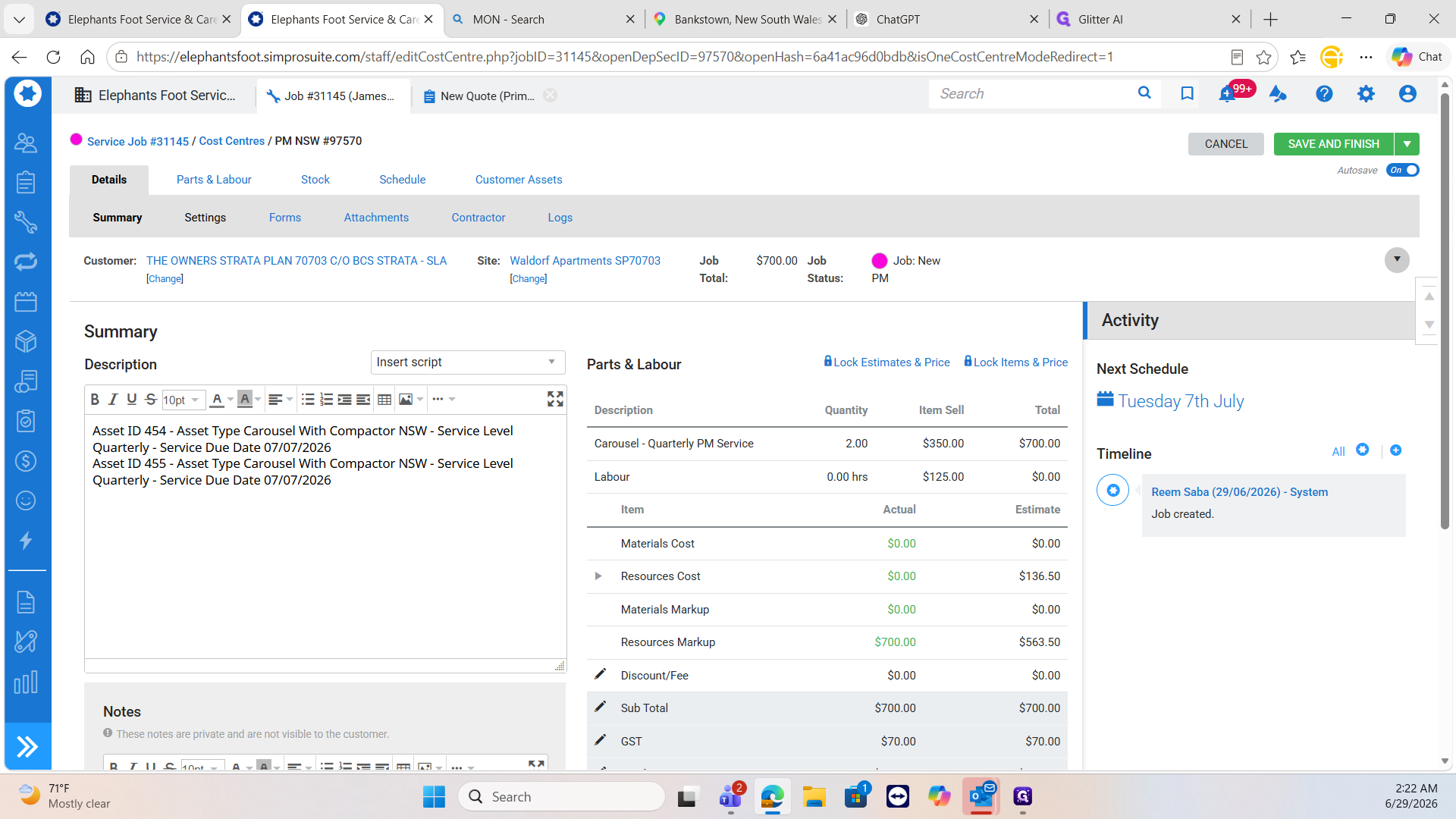Open the settings gear icon in top bar
1456x819 pixels.
point(1366,93)
